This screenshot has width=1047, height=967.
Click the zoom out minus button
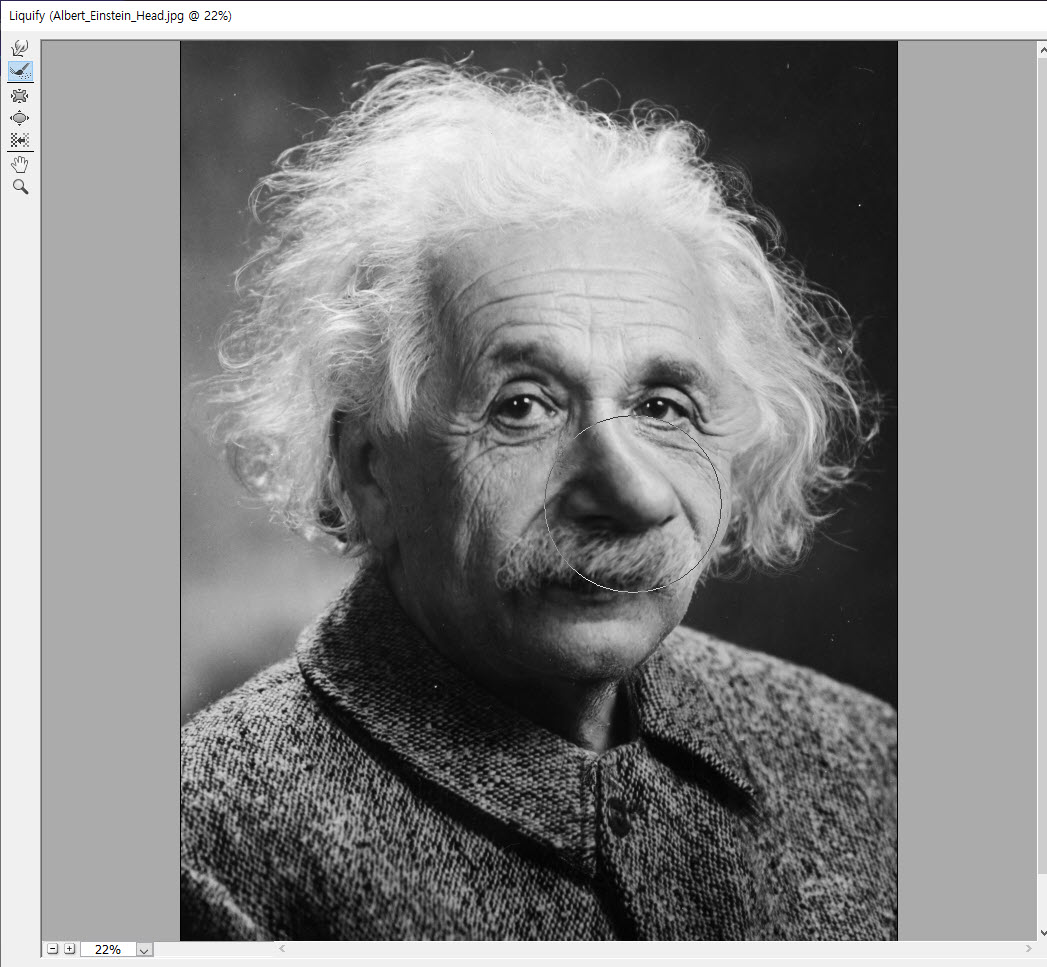(x=53, y=949)
